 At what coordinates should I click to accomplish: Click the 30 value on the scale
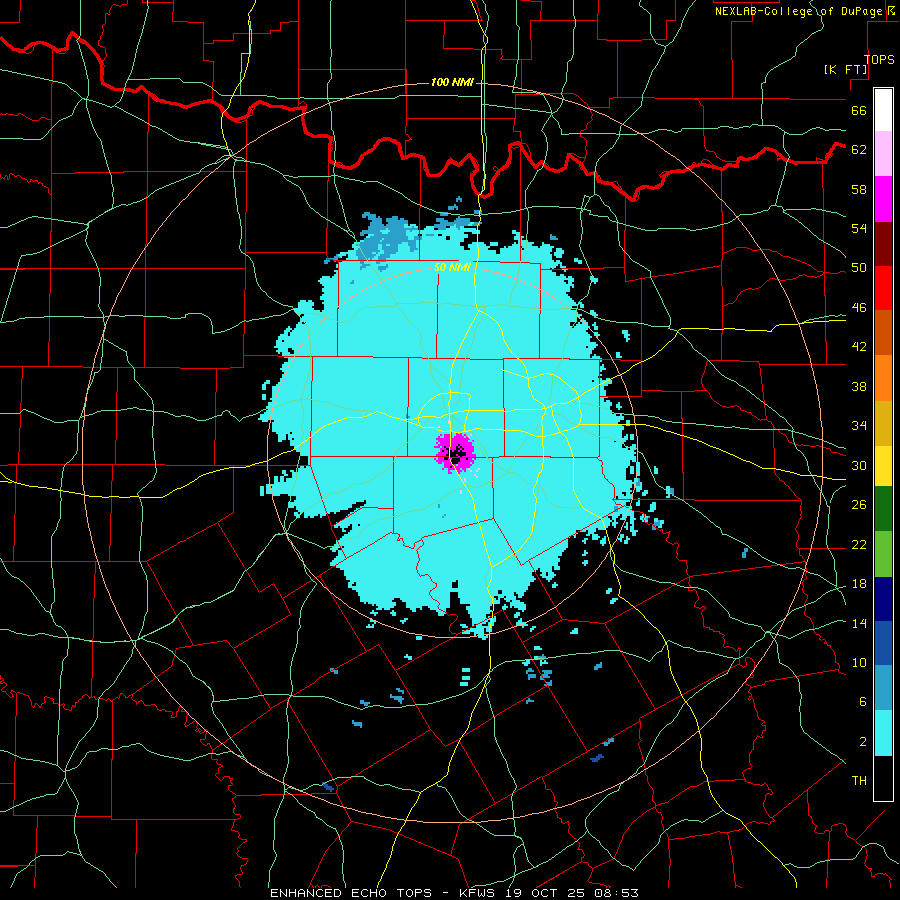tap(859, 465)
